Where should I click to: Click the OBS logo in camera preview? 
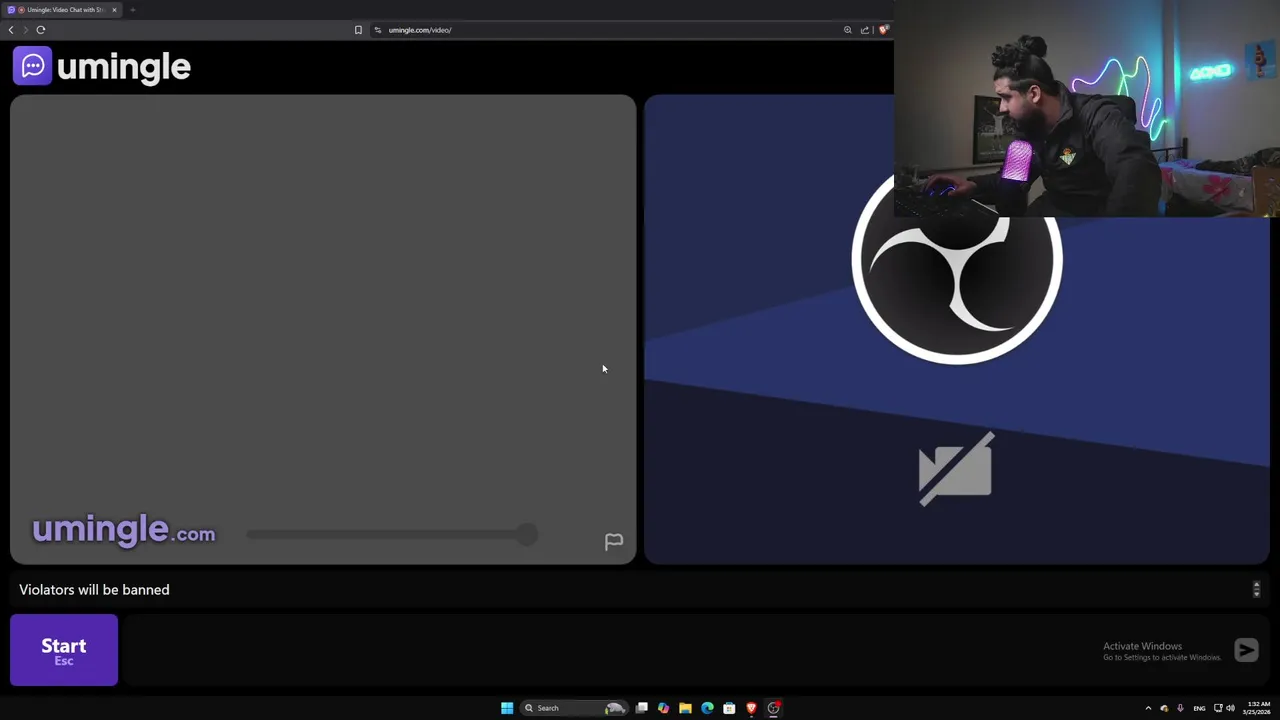(x=957, y=260)
